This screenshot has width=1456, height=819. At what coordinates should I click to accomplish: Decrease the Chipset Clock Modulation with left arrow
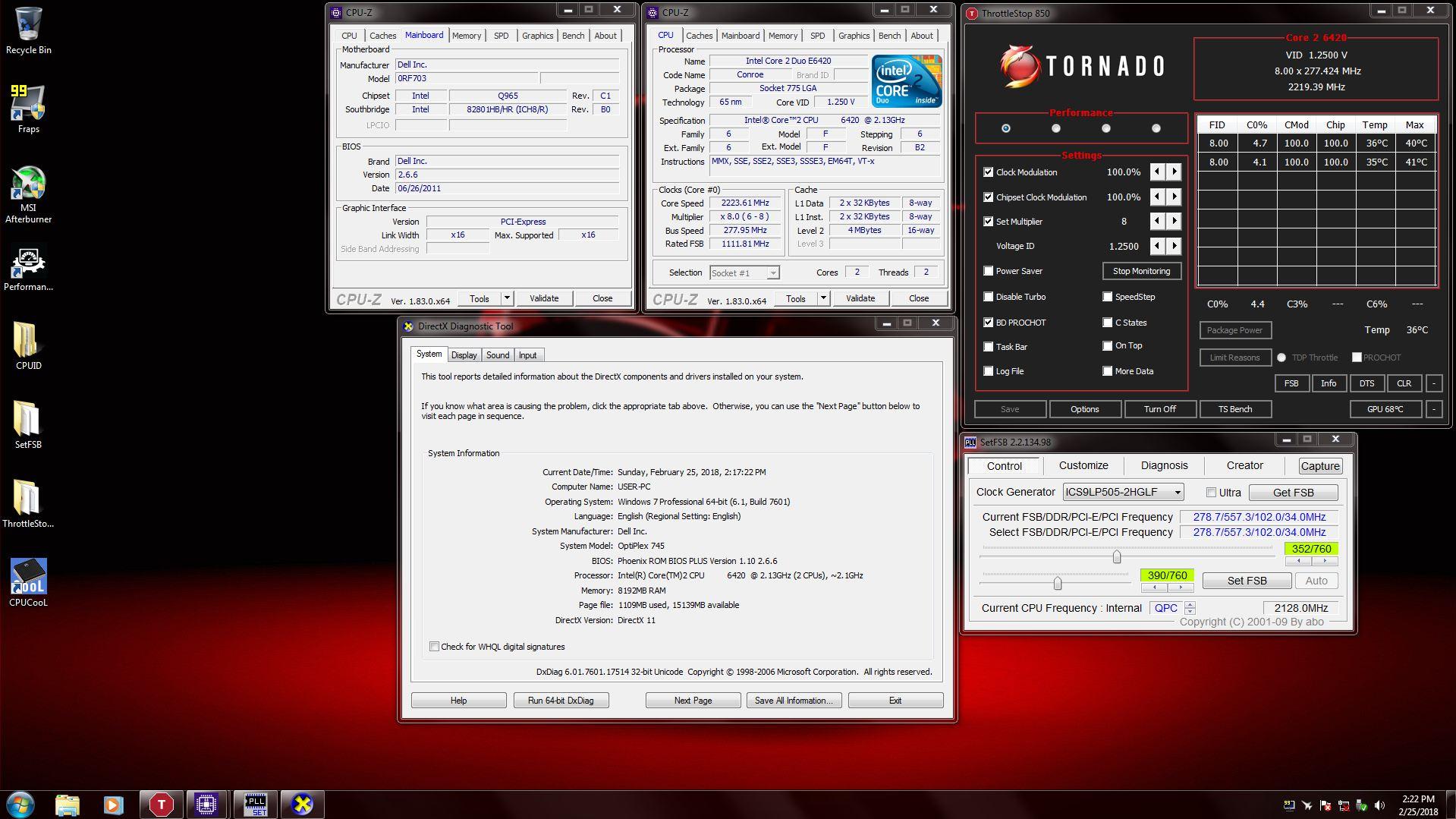[x=1157, y=197]
